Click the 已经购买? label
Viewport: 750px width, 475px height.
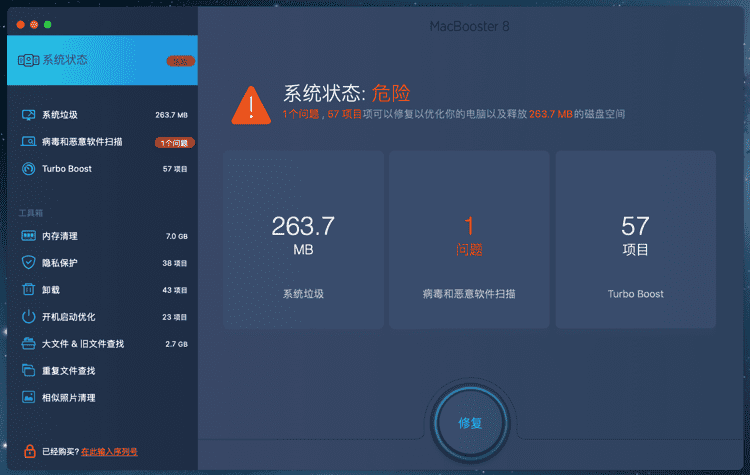(60, 452)
